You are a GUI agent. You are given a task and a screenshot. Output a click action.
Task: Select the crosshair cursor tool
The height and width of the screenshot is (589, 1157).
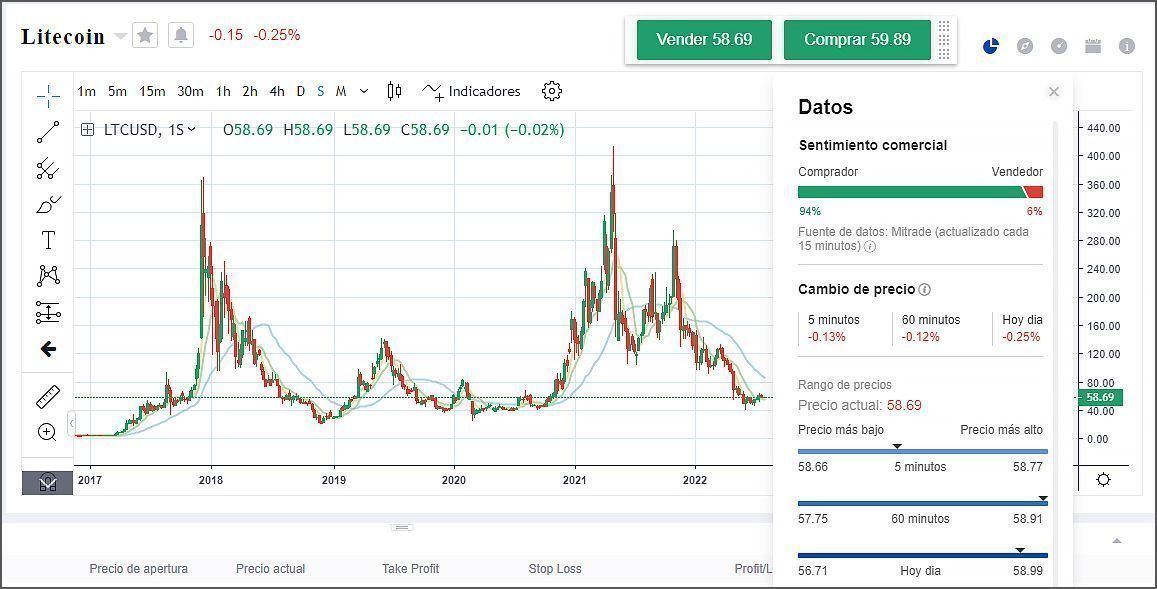click(48, 96)
